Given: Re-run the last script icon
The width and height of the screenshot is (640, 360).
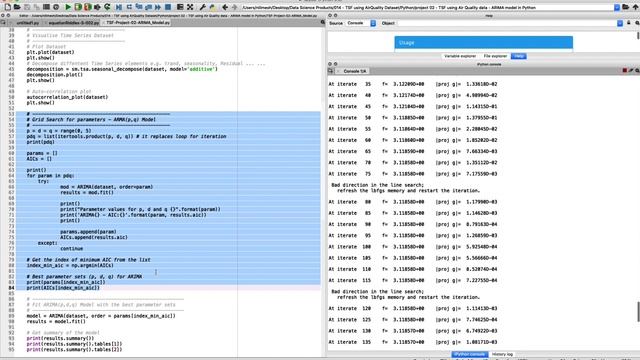Looking at the screenshot, I should click(x=107, y=7).
